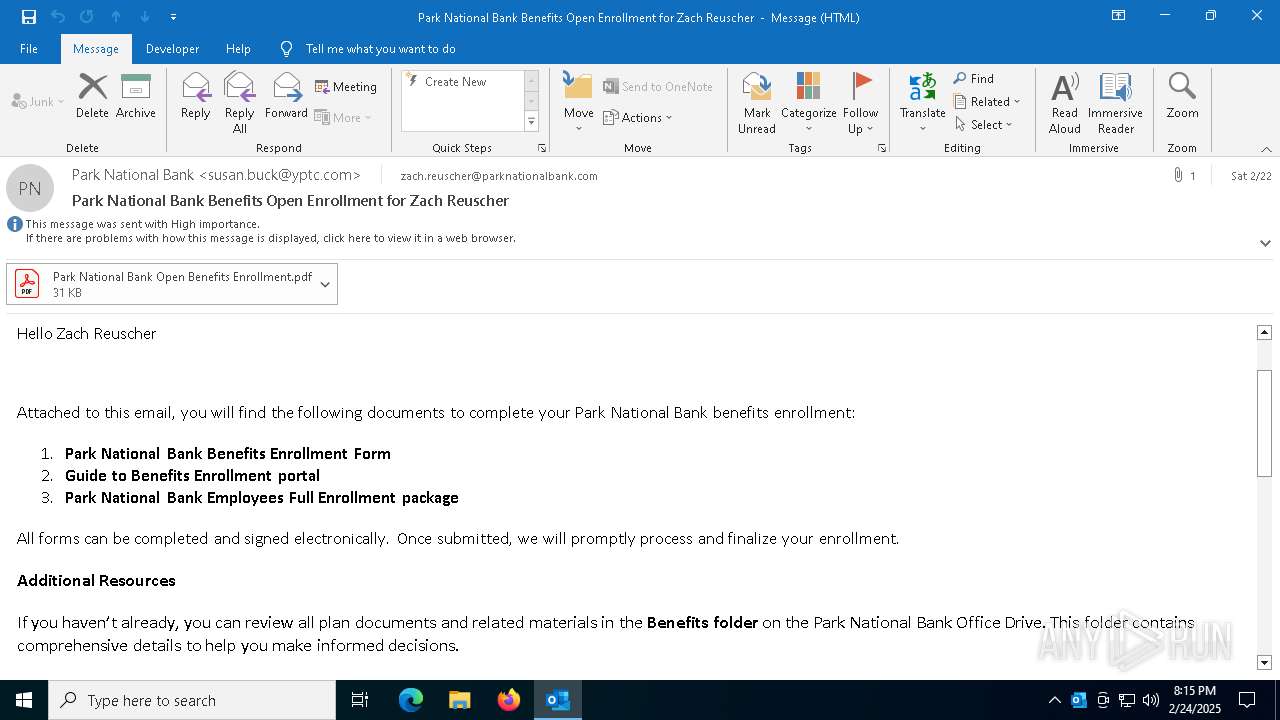Open the Categorize color menu
Screen dimensions: 1280x720
point(808,103)
